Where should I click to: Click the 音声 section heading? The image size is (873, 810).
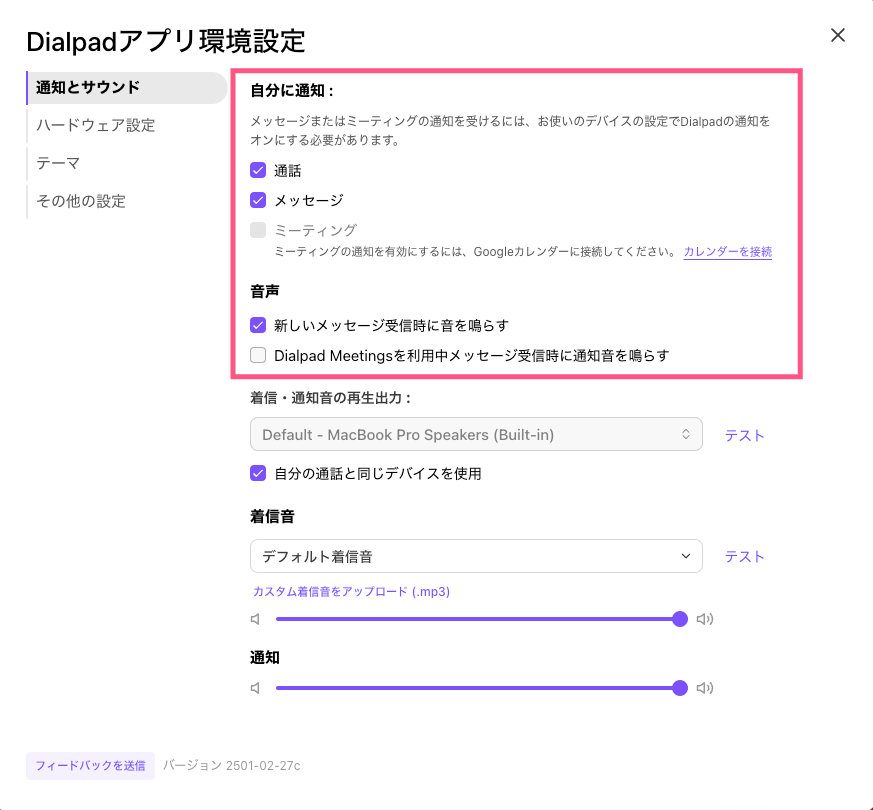coord(264,291)
